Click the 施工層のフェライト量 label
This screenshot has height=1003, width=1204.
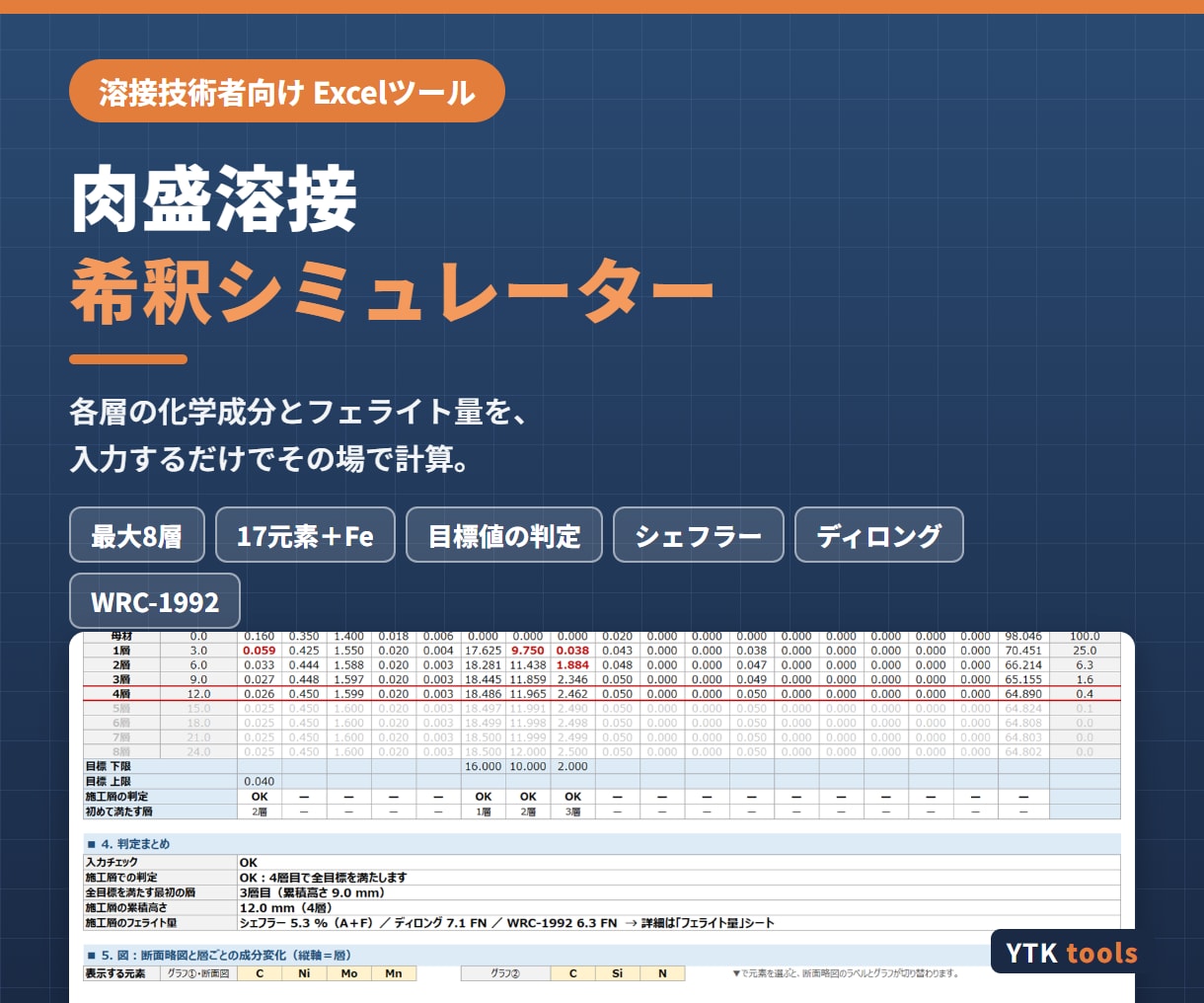(x=161, y=923)
